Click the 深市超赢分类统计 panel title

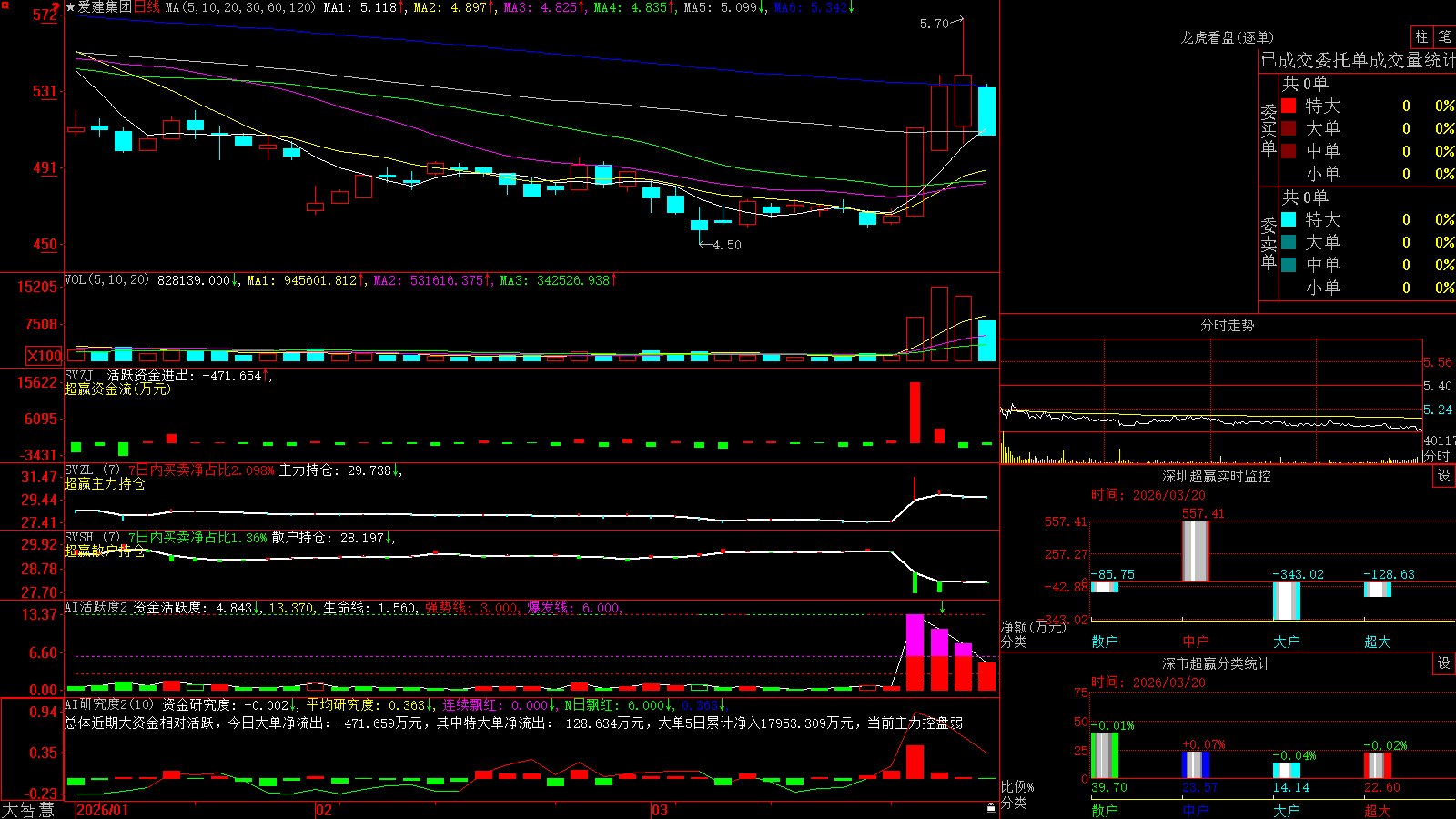(1217, 663)
